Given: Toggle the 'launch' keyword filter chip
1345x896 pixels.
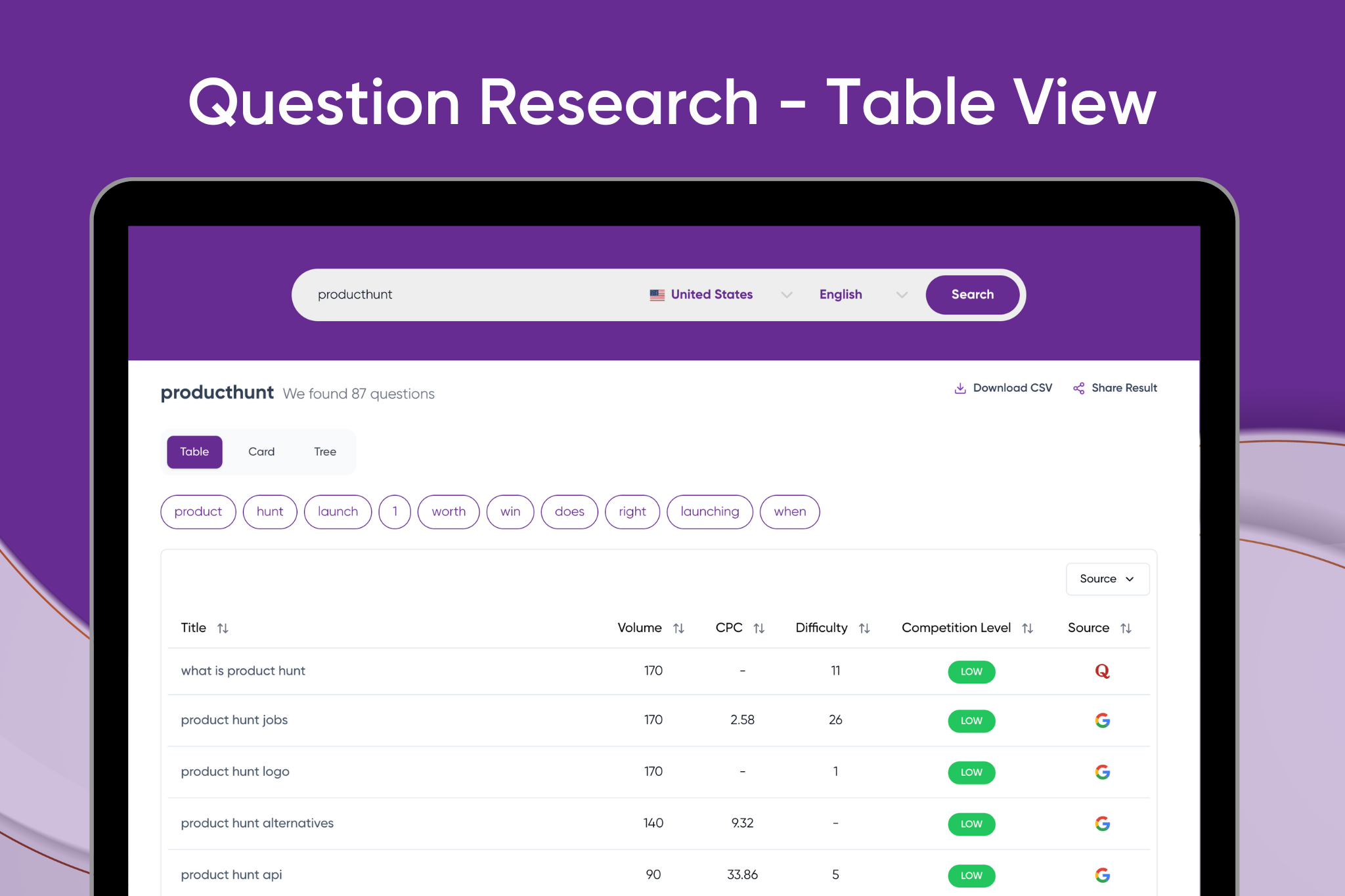Looking at the screenshot, I should (x=338, y=511).
